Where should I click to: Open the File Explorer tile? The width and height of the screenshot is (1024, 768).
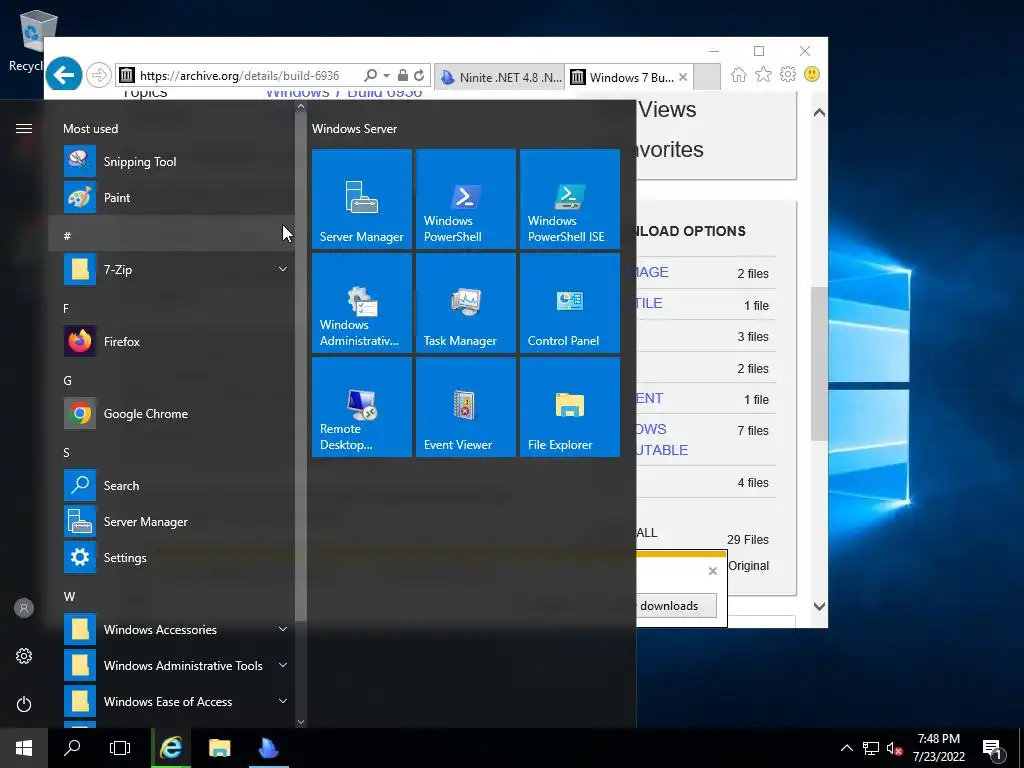pyautogui.click(x=569, y=407)
